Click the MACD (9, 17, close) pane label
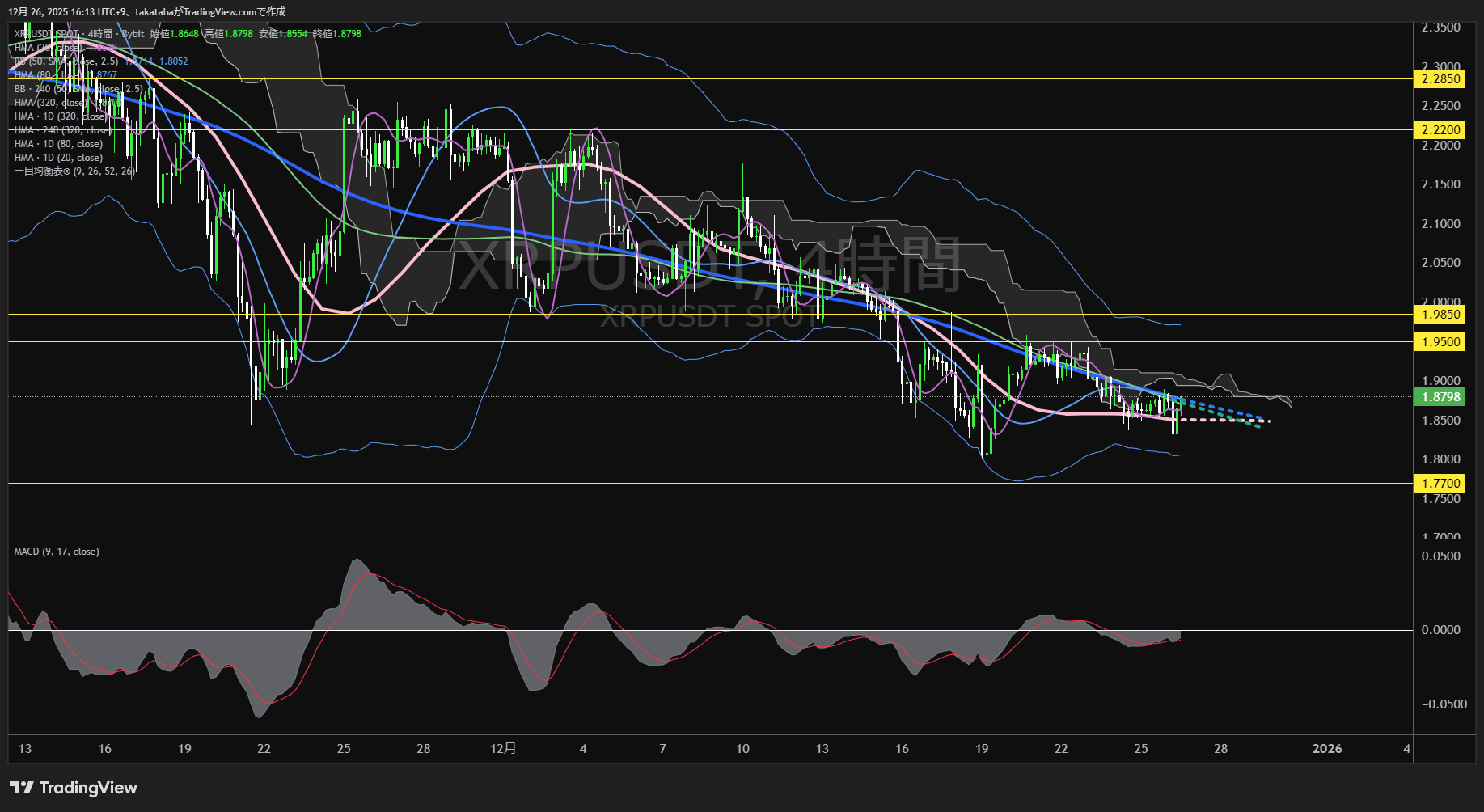This screenshot has width=1484, height=812. click(57, 552)
